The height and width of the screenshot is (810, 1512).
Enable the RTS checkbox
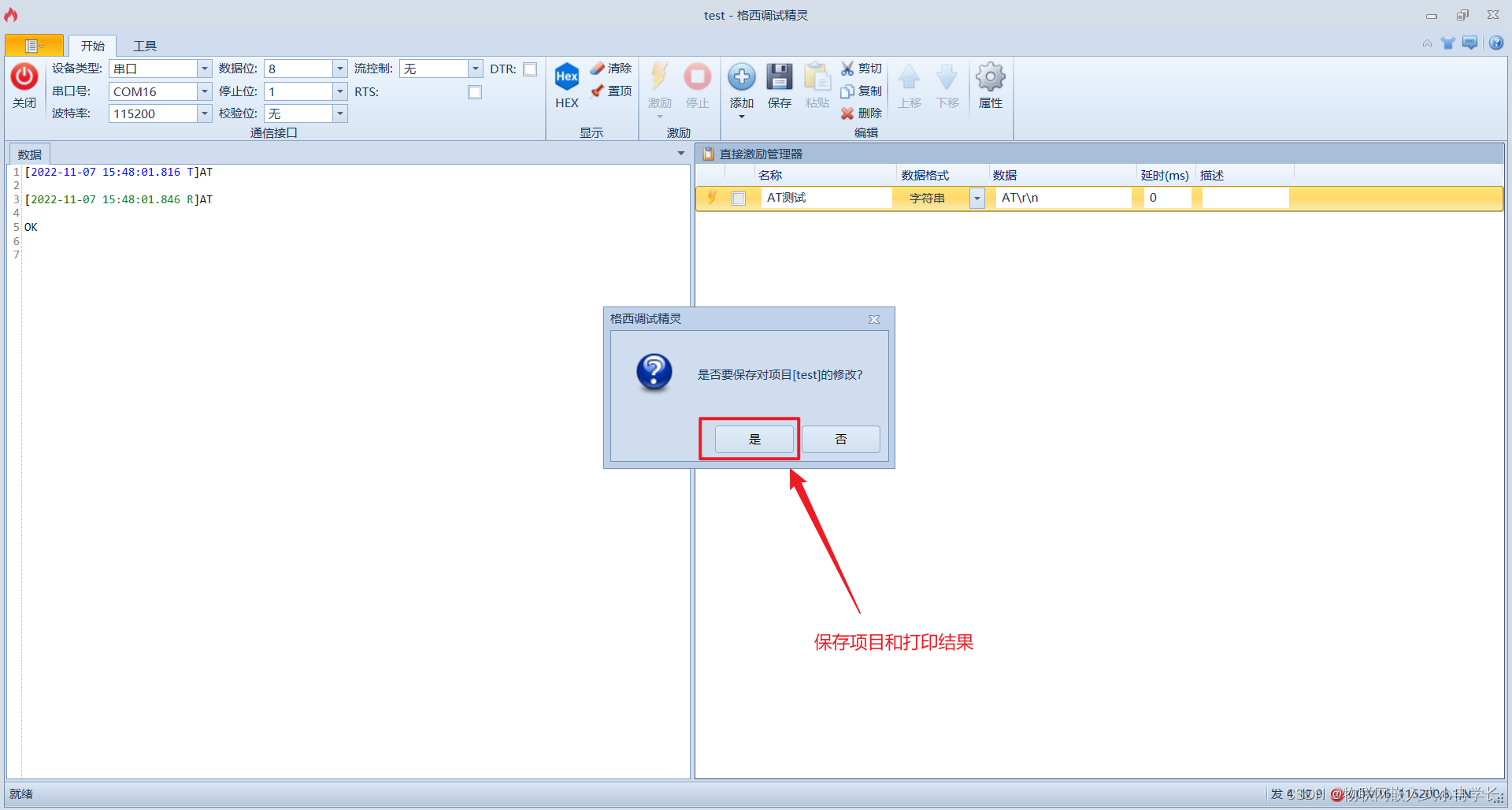pyautogui.click(x=475, y=92)
